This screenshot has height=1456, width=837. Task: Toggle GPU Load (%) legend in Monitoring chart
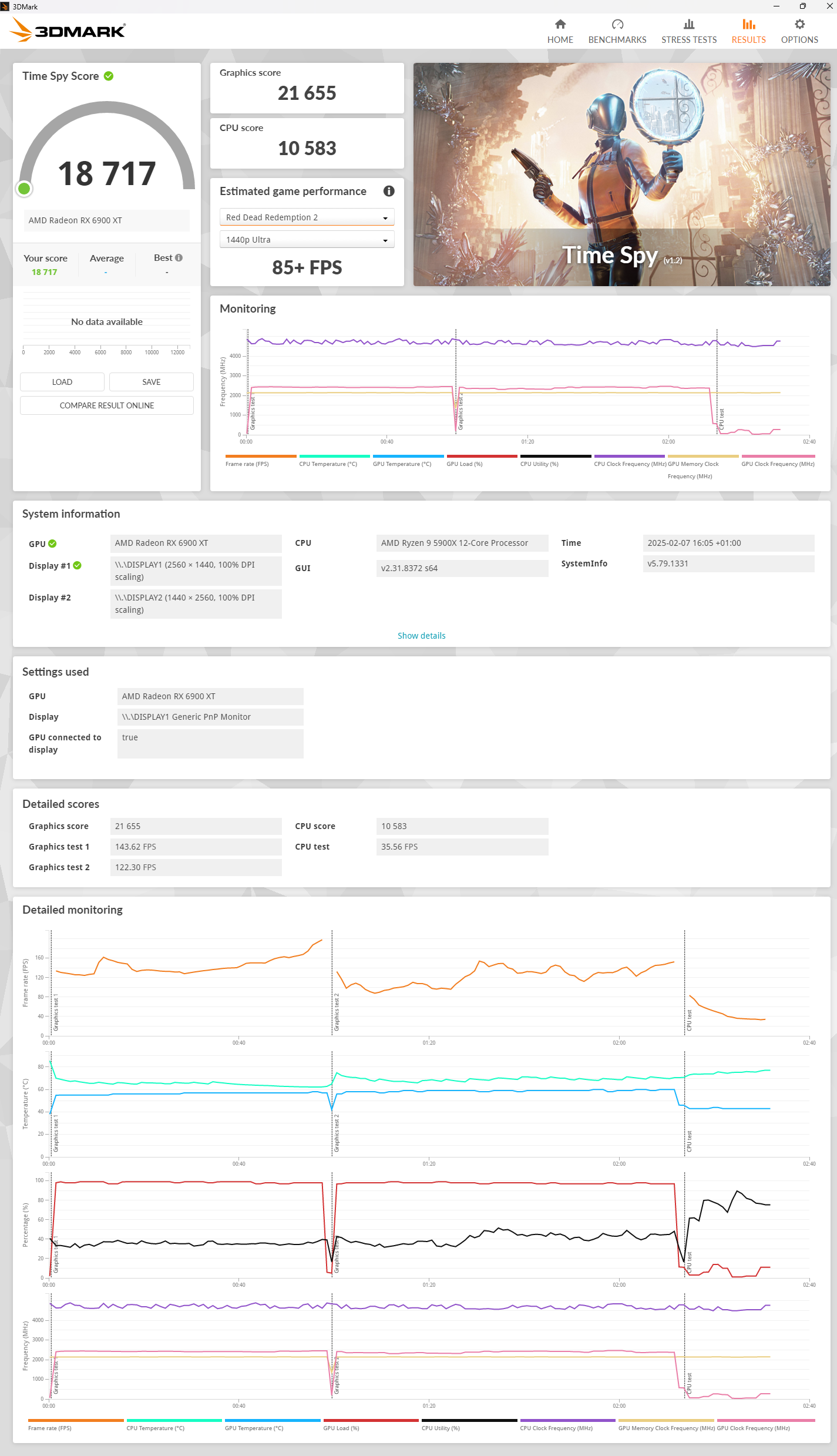(482, 460)
